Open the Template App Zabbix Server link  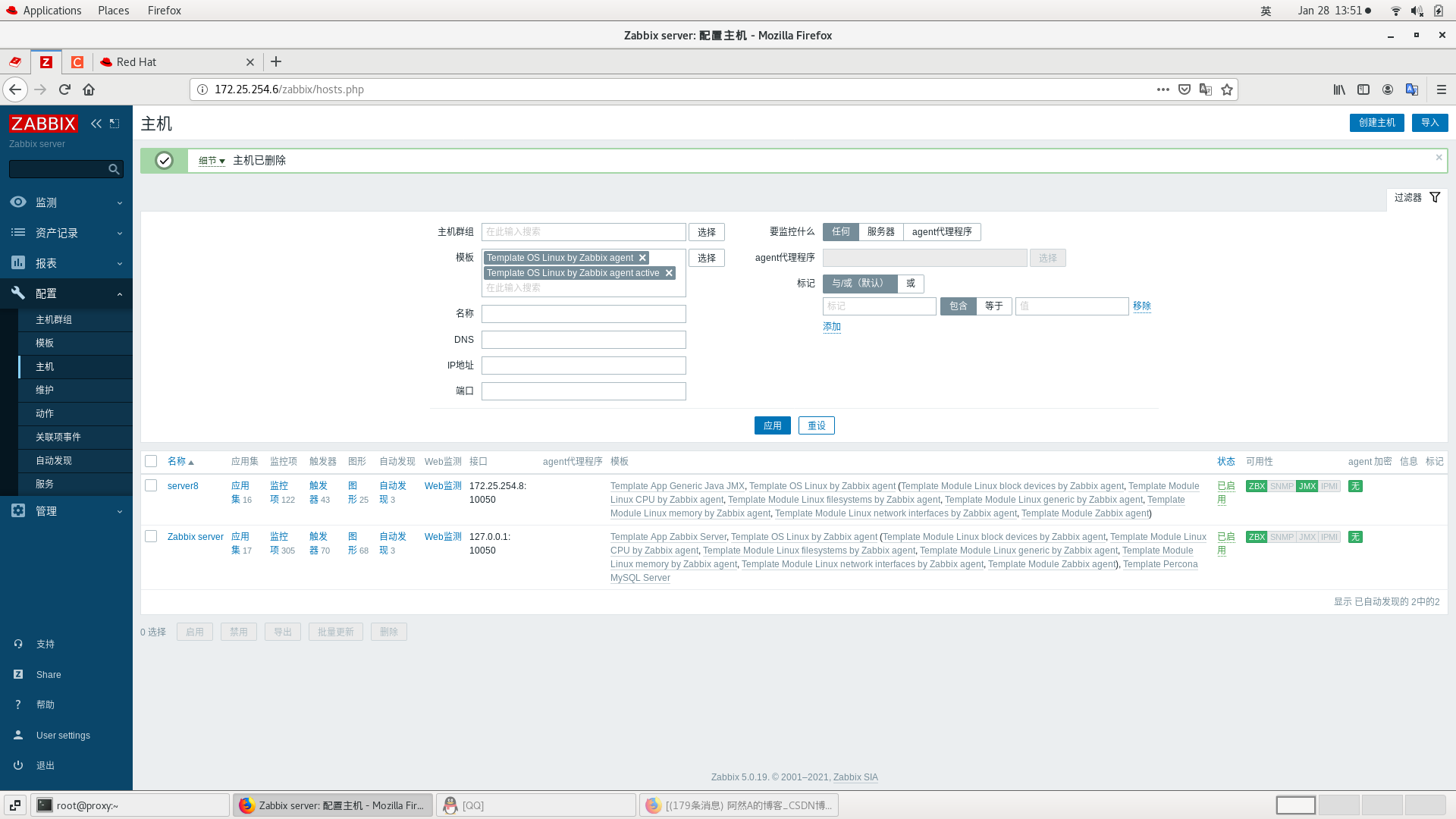point(668,536)
